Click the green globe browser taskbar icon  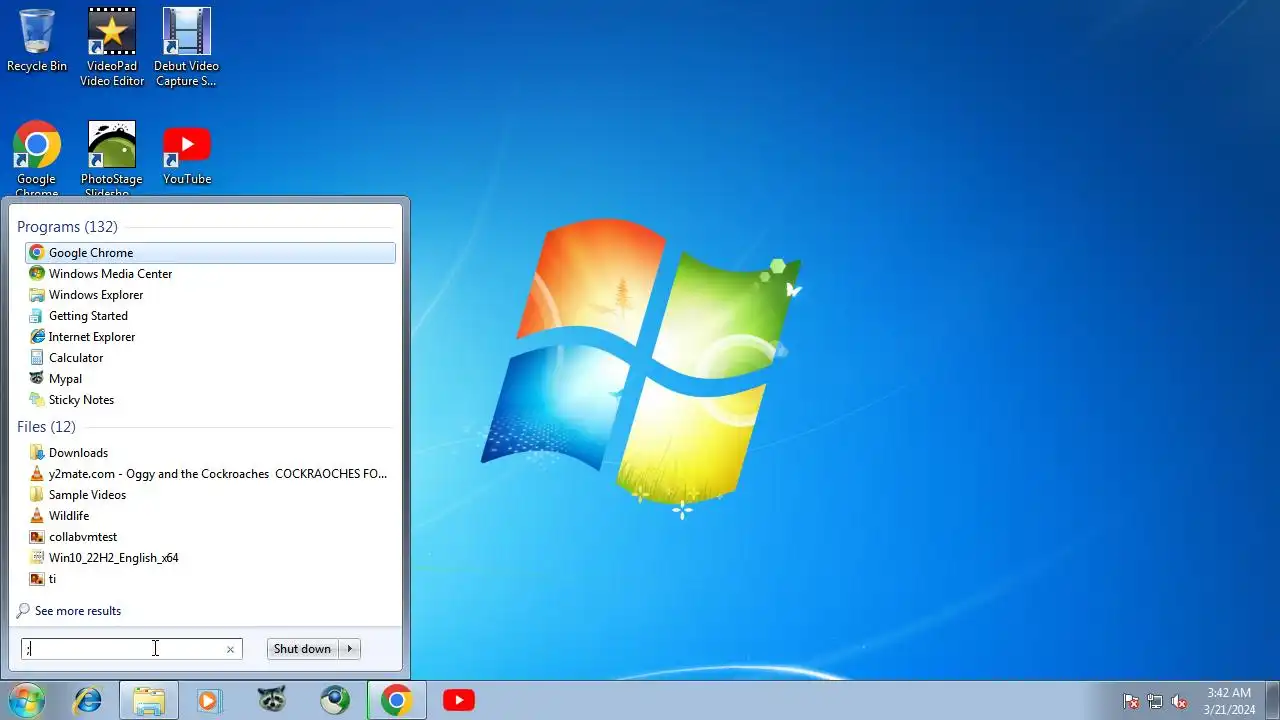(x=334, y=701)
